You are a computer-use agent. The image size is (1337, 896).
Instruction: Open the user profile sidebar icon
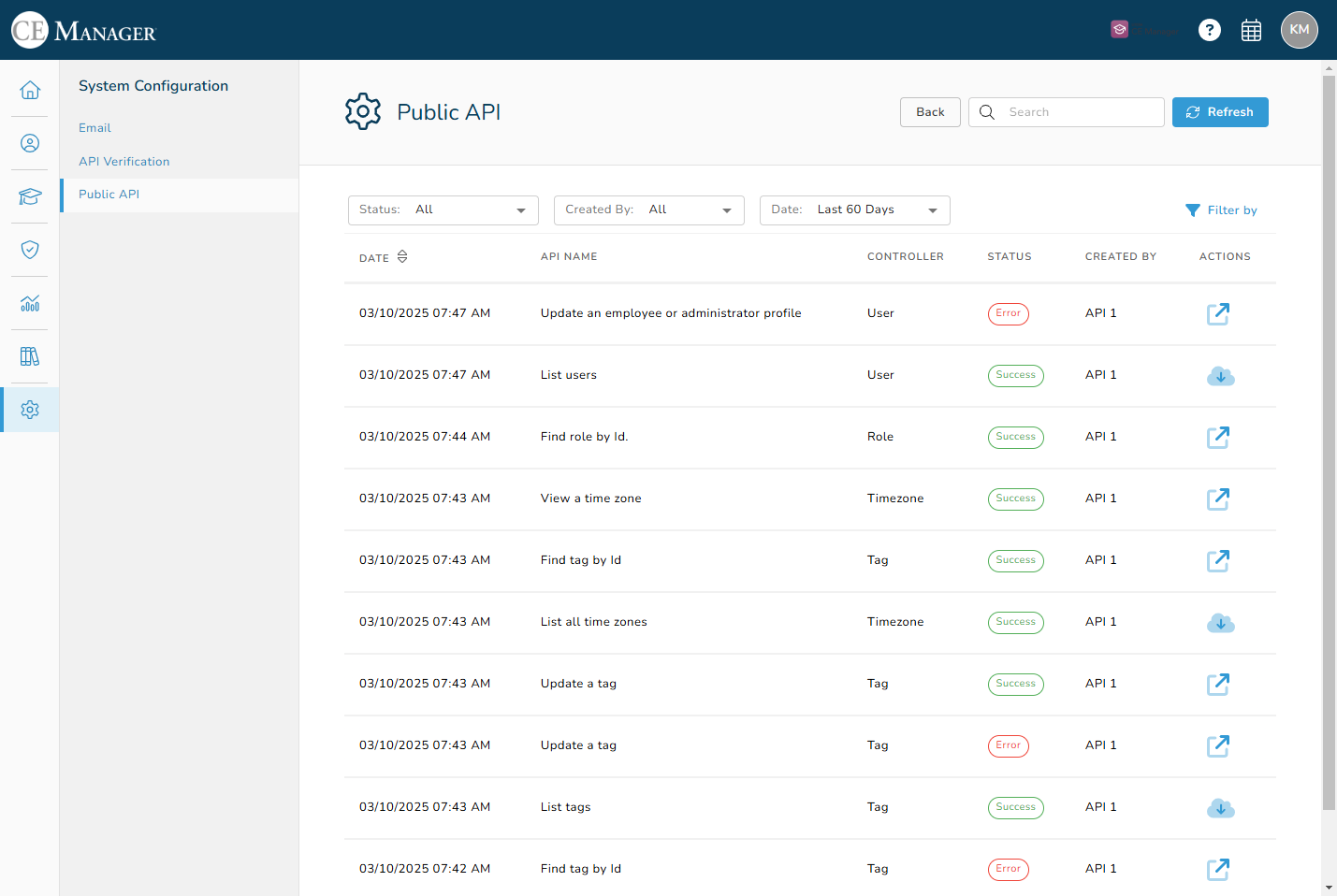30,143
